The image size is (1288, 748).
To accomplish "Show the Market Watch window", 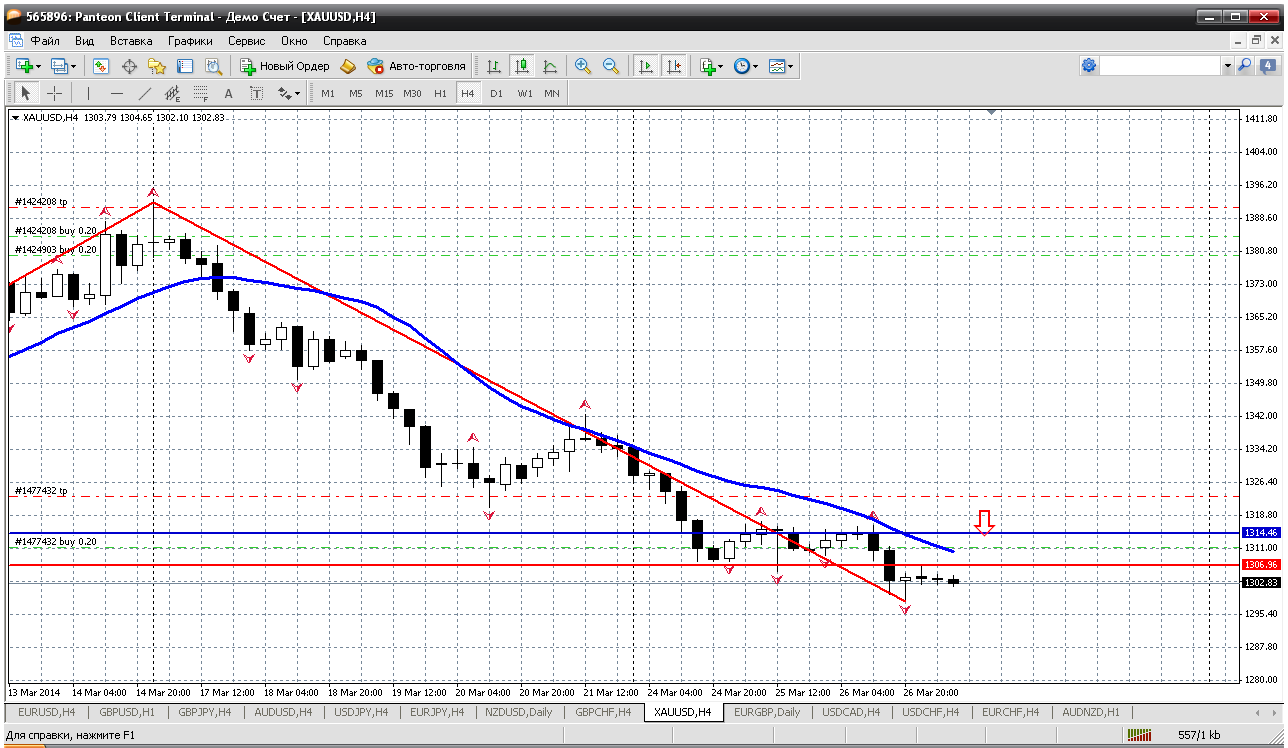I will click(x=101, y=66).
